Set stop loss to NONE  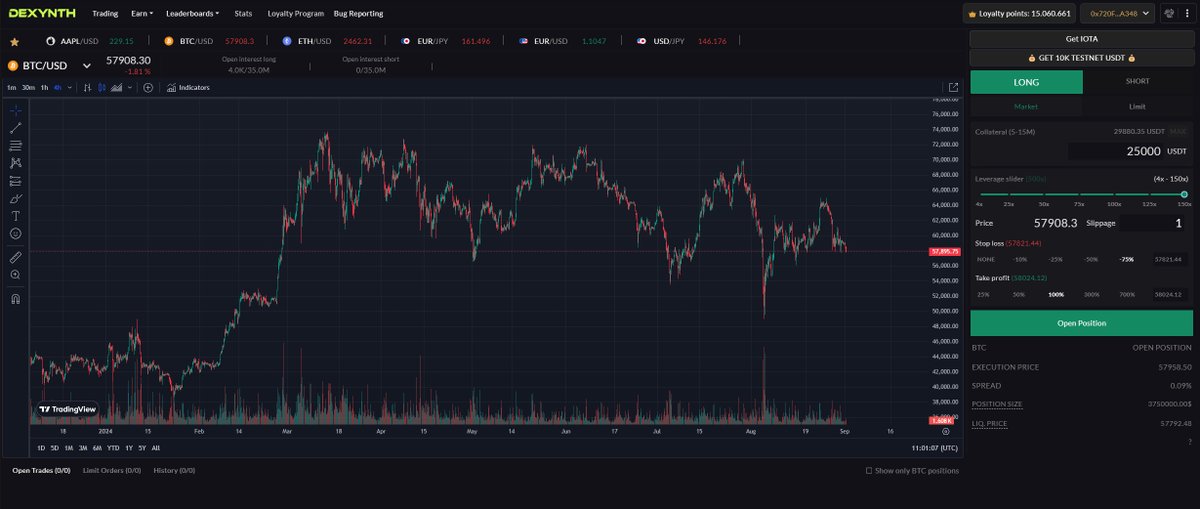tap(986, 259)
